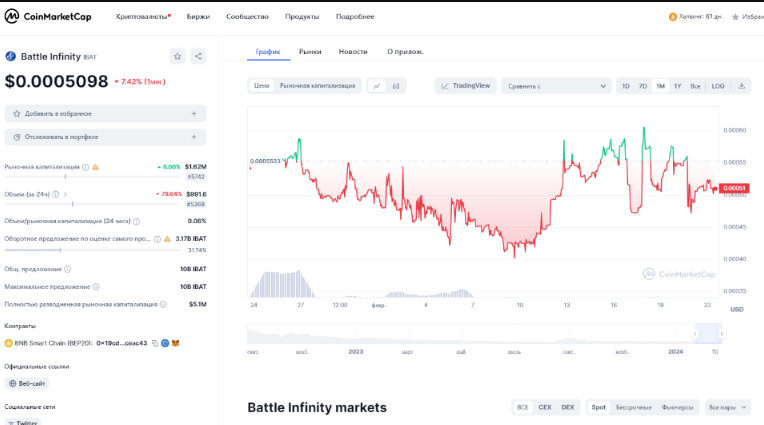
Task: Download chart data with the download icon
Action: click(742, 86)
